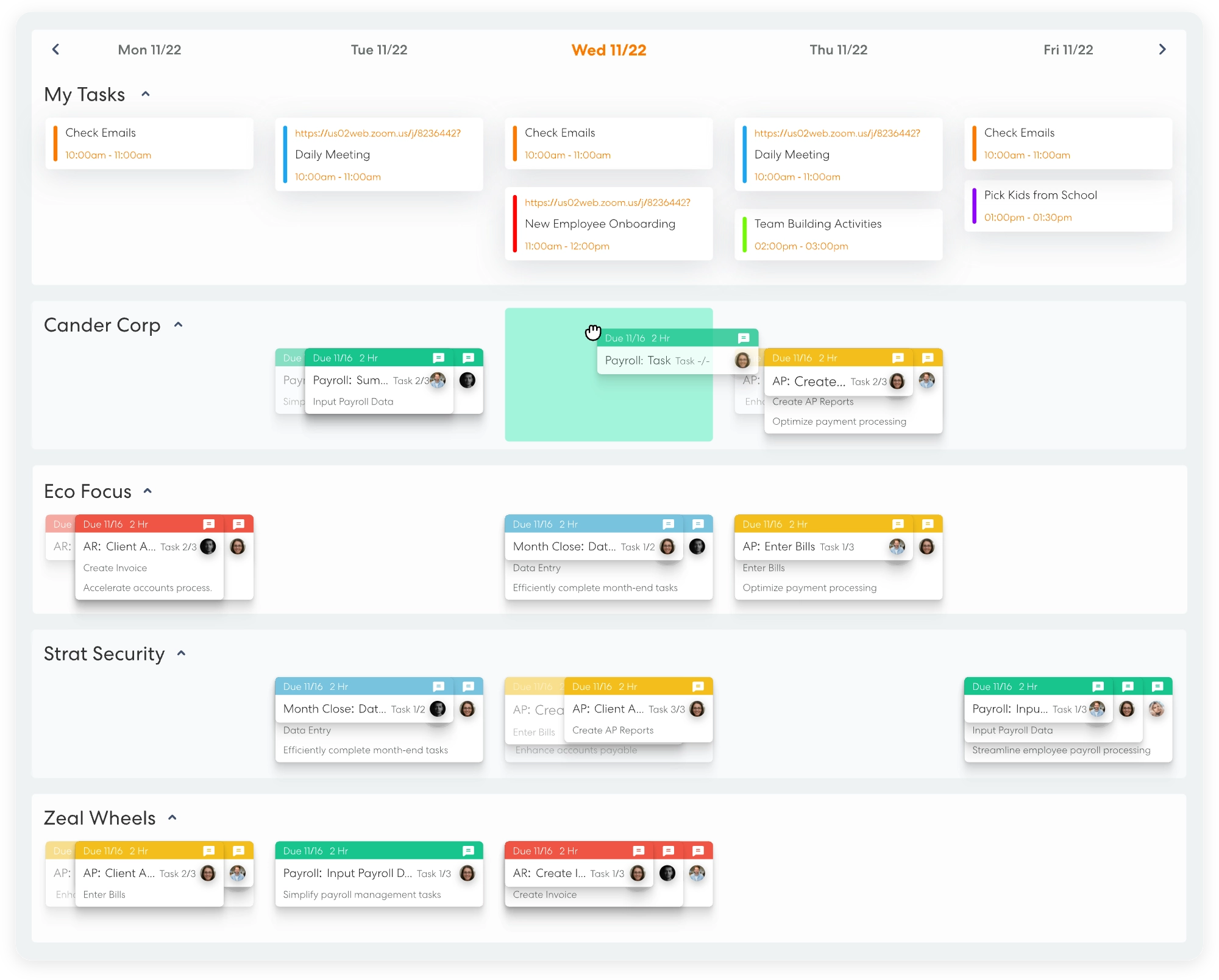Open comments on Zeal Wheels AP: Client A... card
1219x980 pixels.
click(209, 851)
